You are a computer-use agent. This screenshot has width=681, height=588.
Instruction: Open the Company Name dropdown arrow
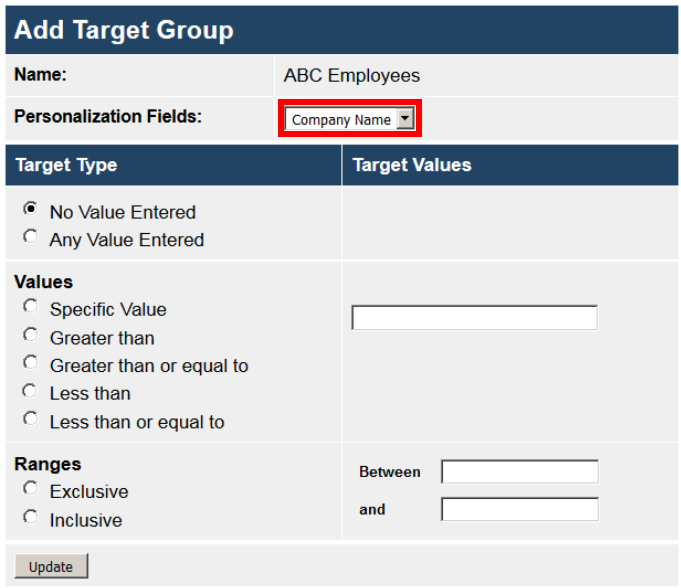click(405, 119)
